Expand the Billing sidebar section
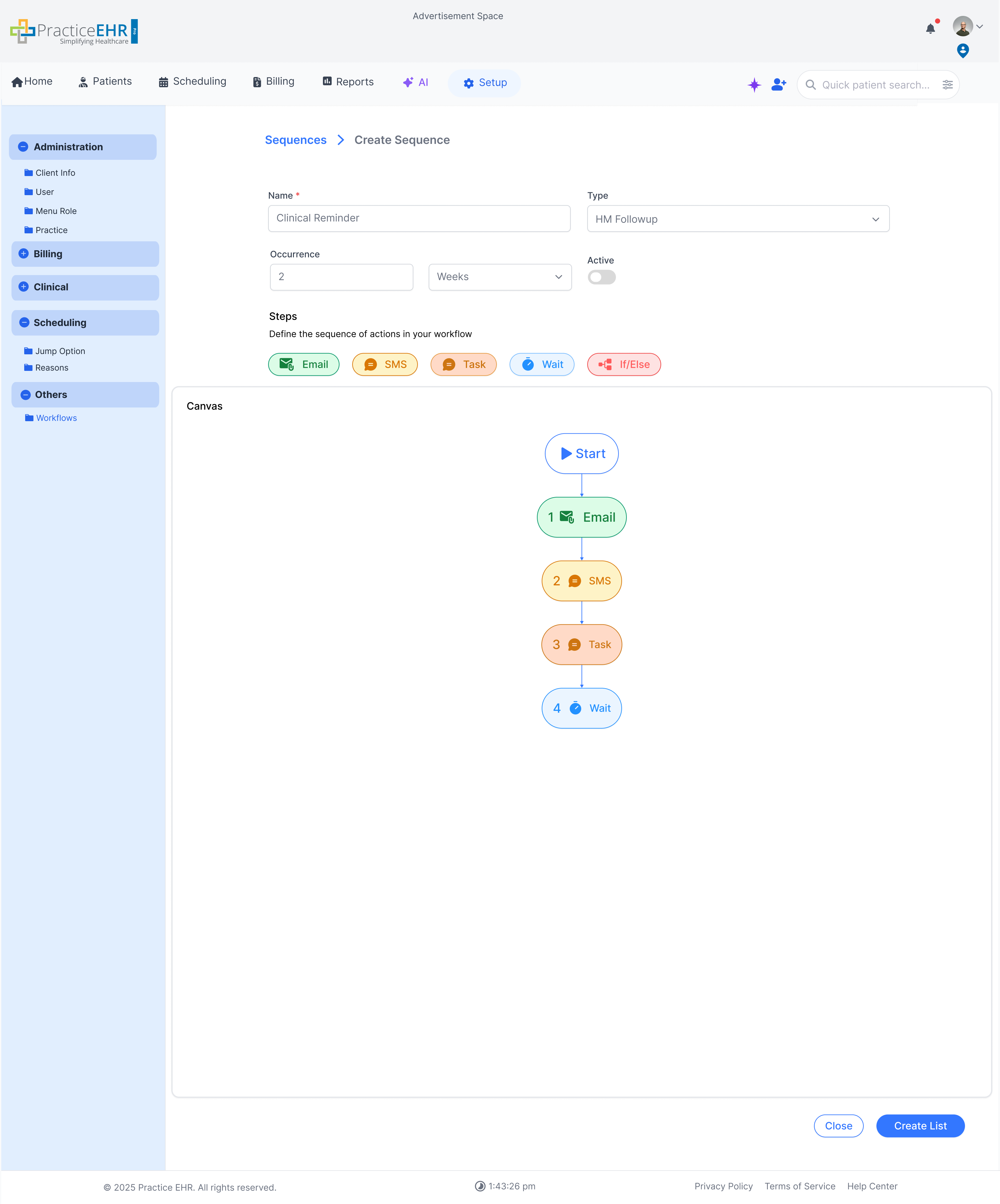Screen dimensions: 1000x1204 coord(24,253)
